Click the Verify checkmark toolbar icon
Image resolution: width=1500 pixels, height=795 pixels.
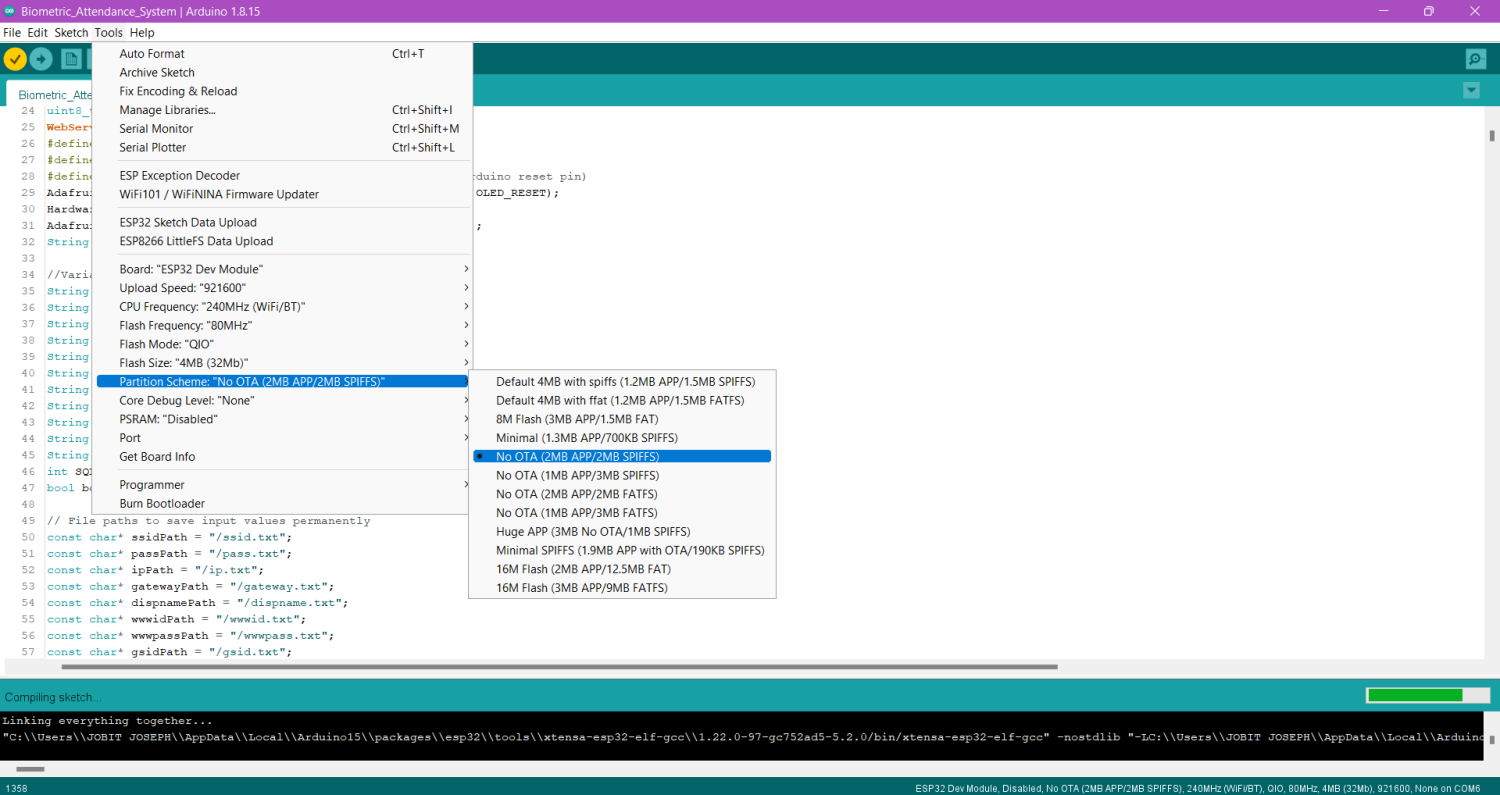(x=15, y=59)
